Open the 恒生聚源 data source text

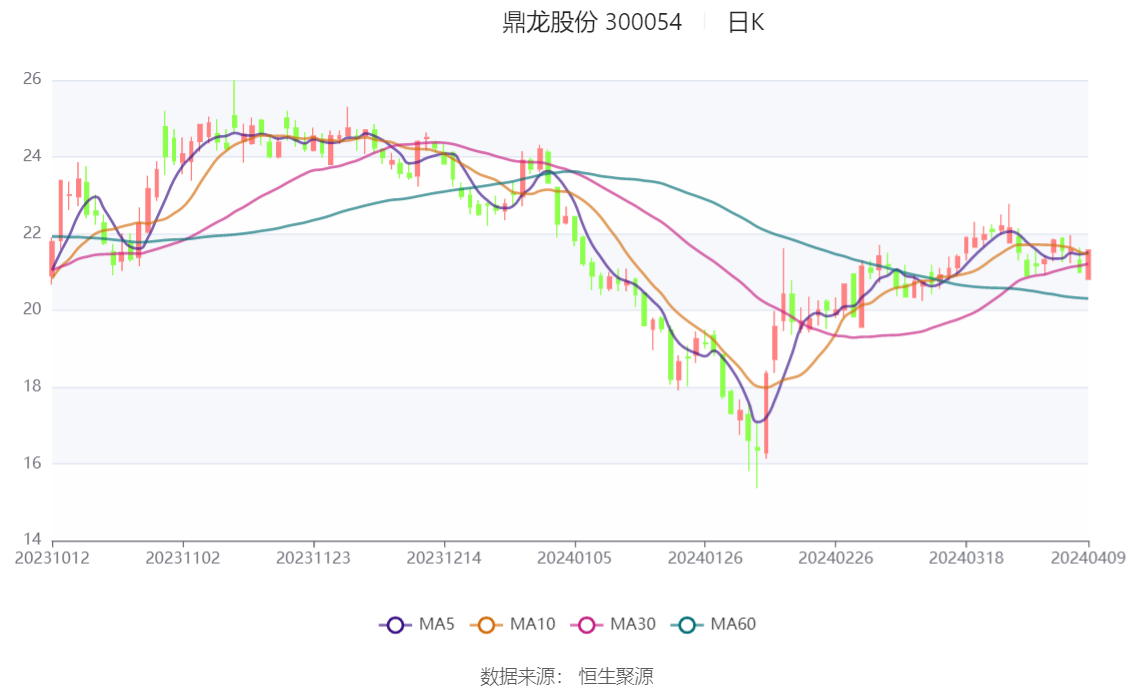[616, 677]
